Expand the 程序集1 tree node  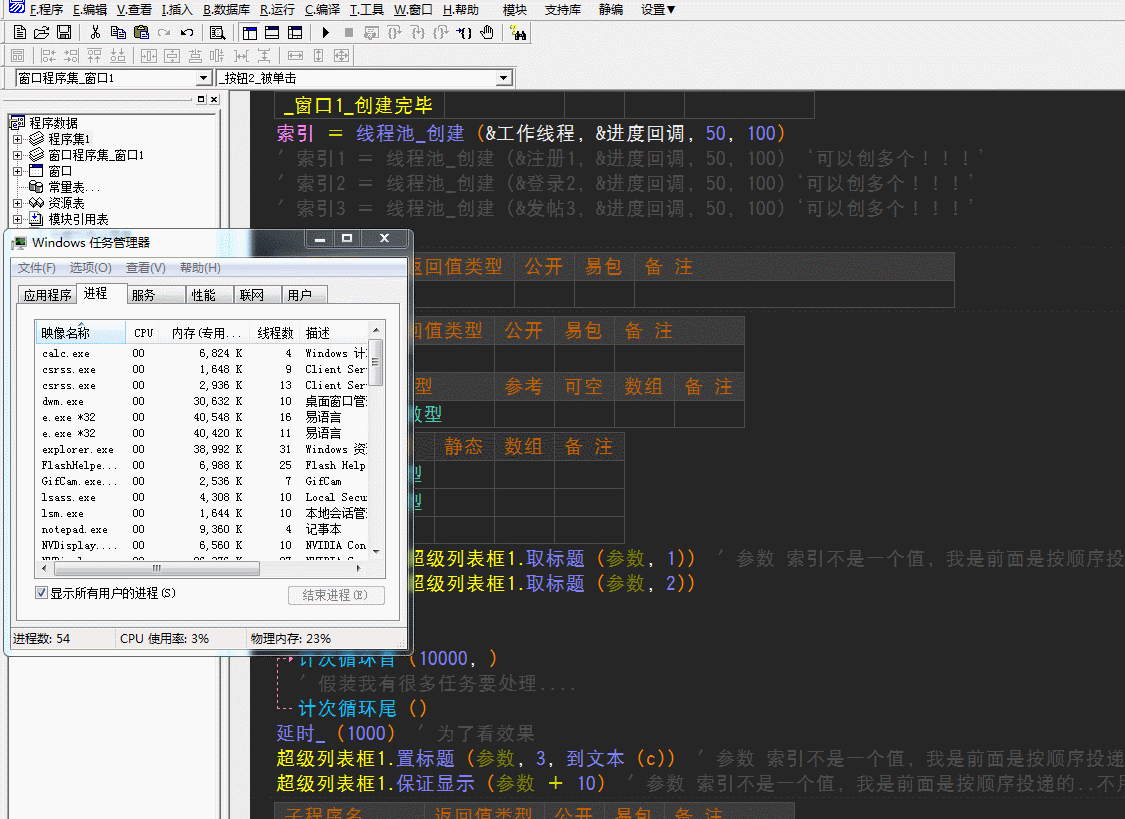(18, 139)
